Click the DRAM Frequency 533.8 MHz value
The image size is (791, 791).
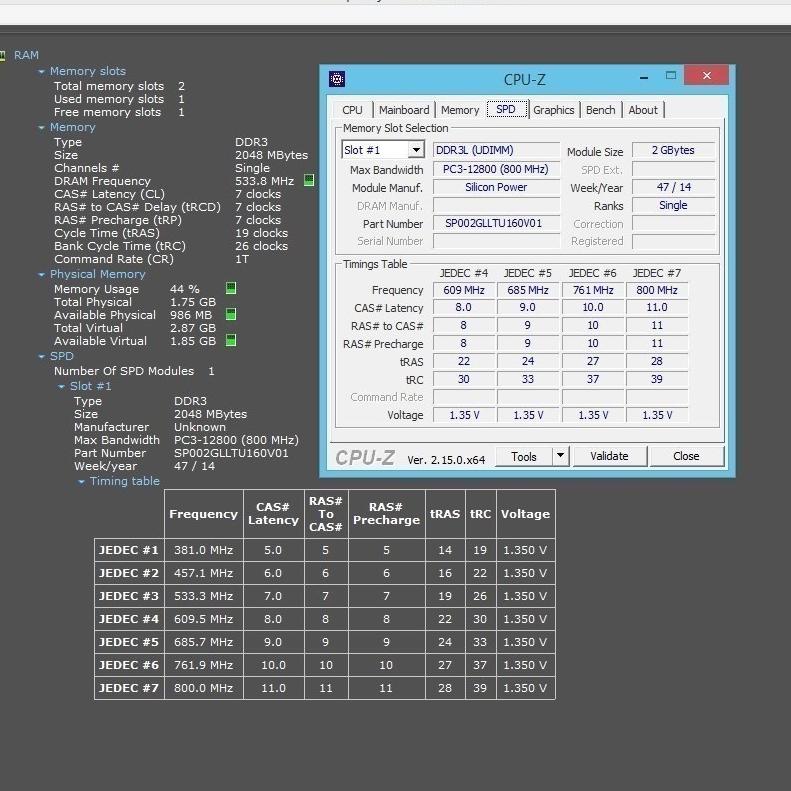point(264,181)
